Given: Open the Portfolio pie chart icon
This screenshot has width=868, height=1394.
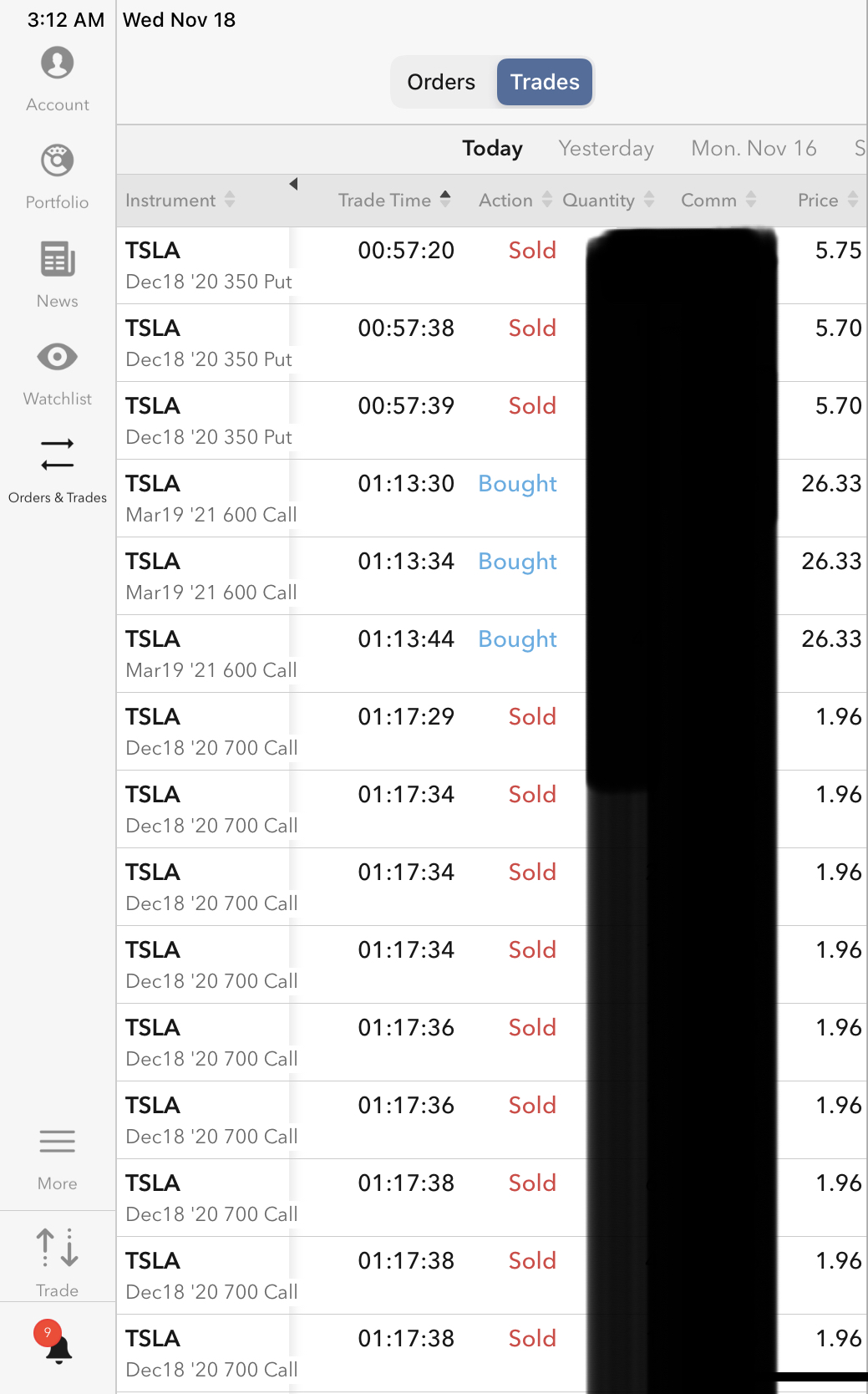Looking at the screenshot, I should point(57,161).
